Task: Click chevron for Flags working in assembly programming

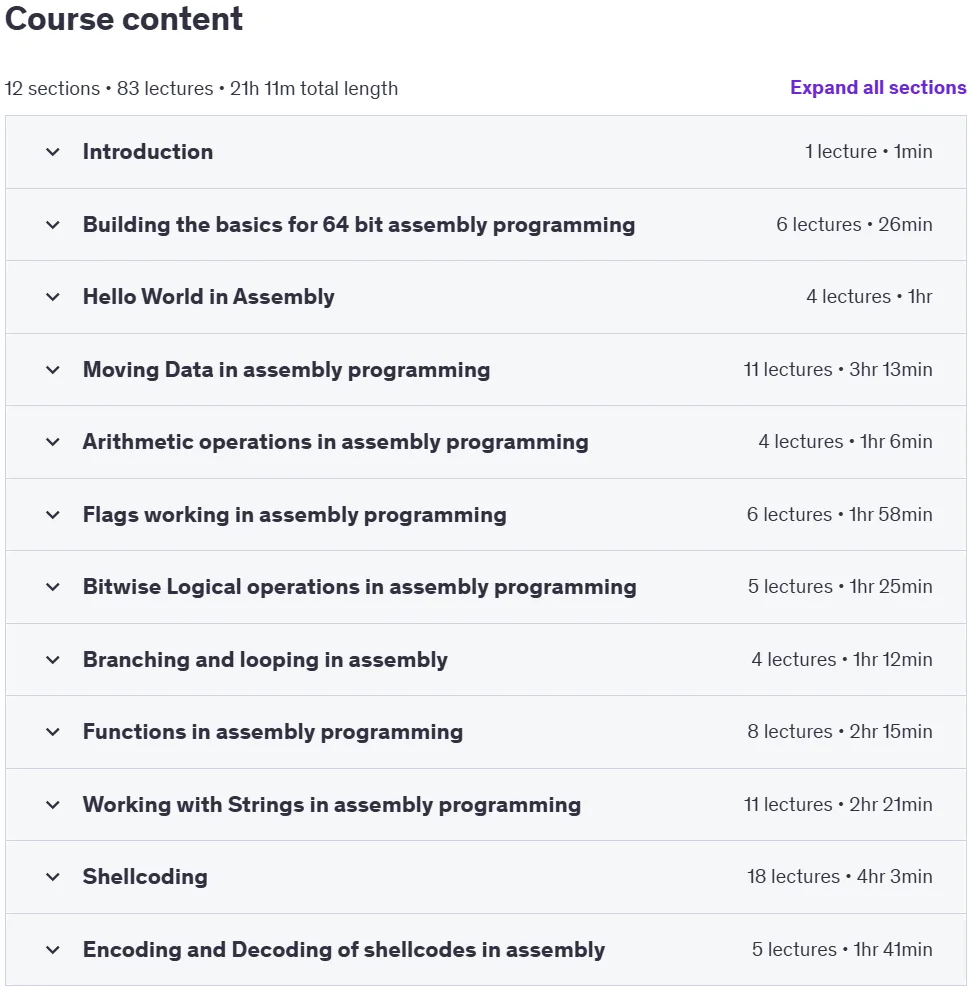Action: point(53,515)
